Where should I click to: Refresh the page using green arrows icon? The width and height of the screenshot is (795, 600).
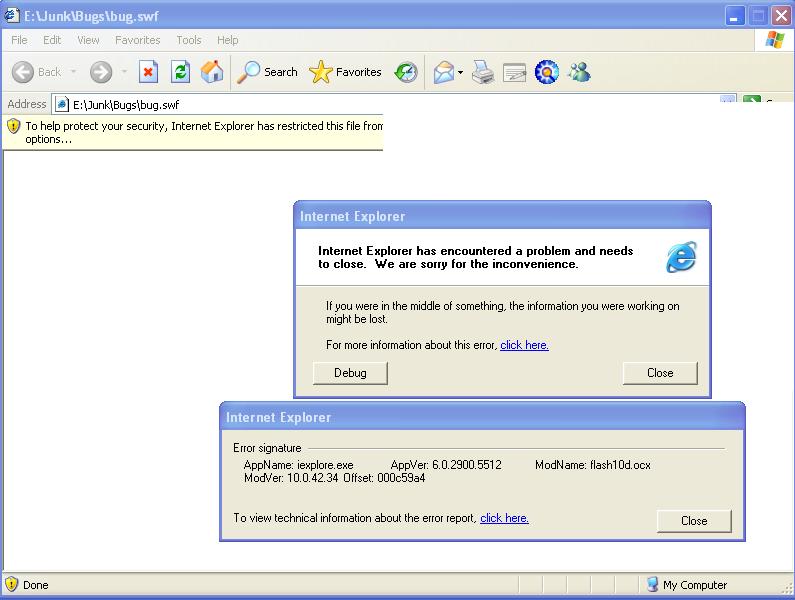point(180,72)
